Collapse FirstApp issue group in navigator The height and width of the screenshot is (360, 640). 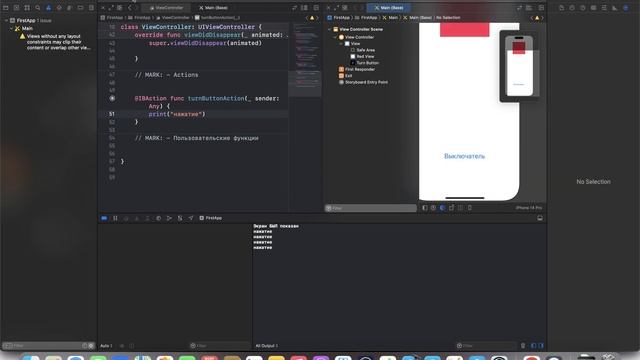pyautogui.click(x=6, y=20)
